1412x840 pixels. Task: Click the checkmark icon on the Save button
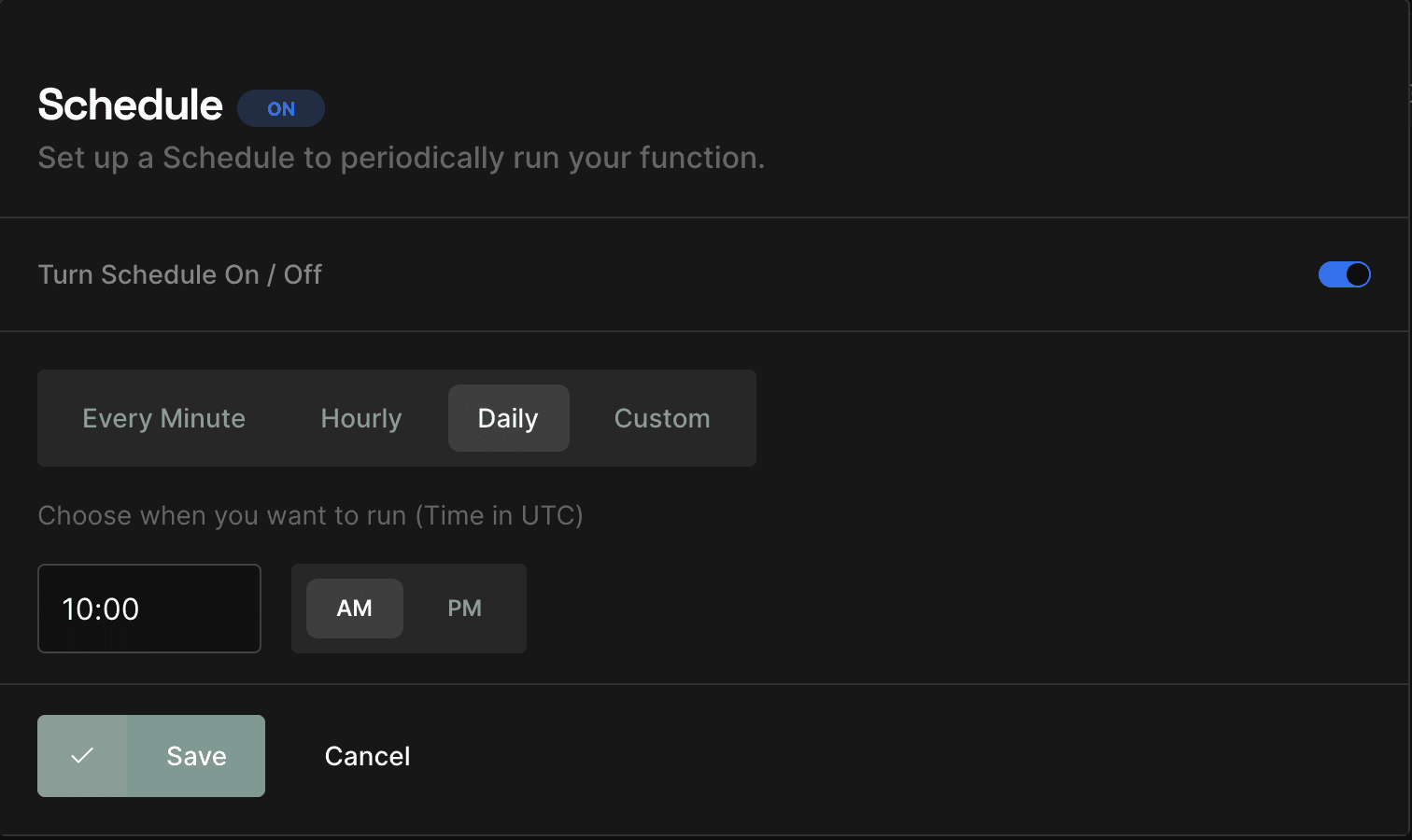[x=82, y=756]
